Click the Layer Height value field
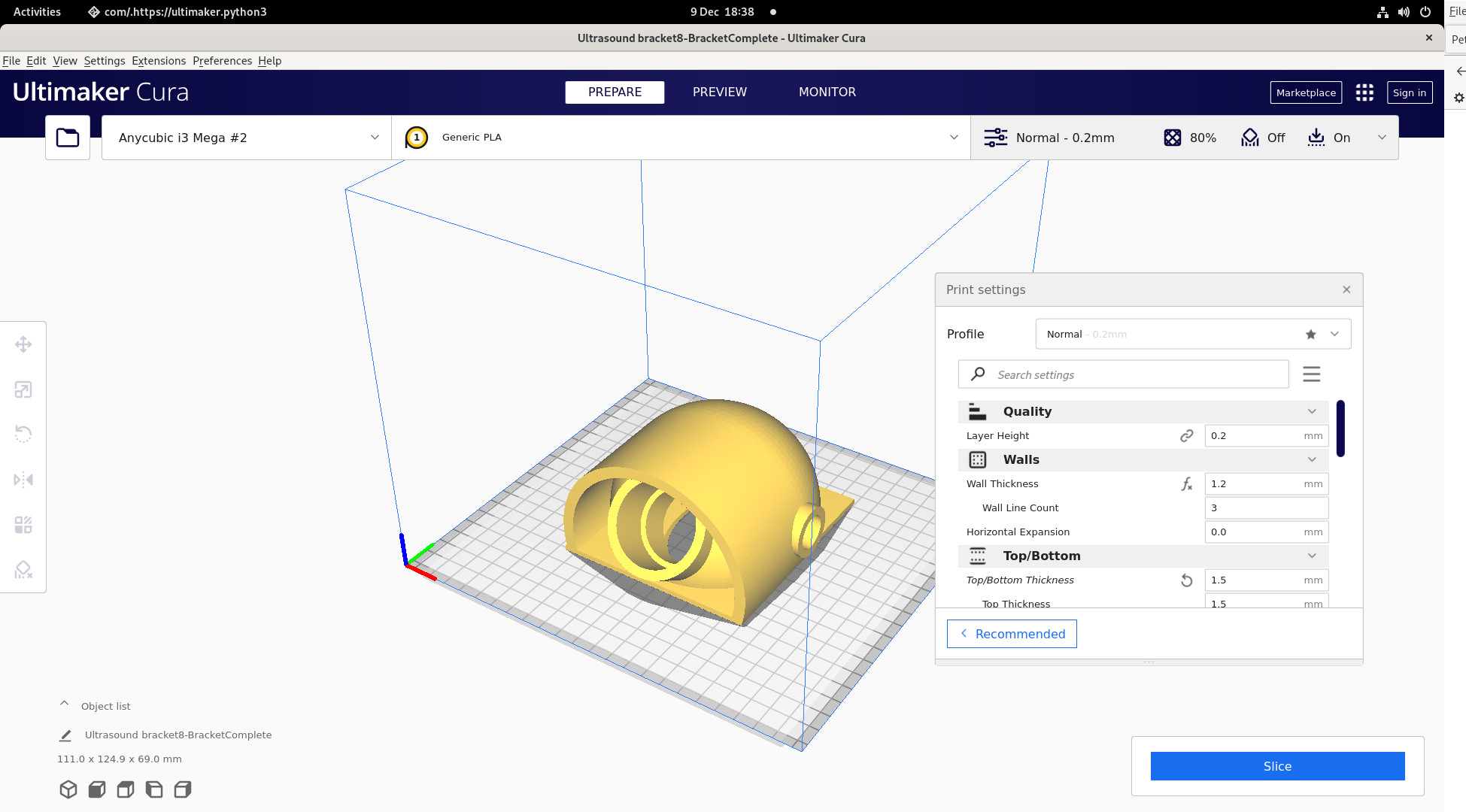 coord(1267,436)
